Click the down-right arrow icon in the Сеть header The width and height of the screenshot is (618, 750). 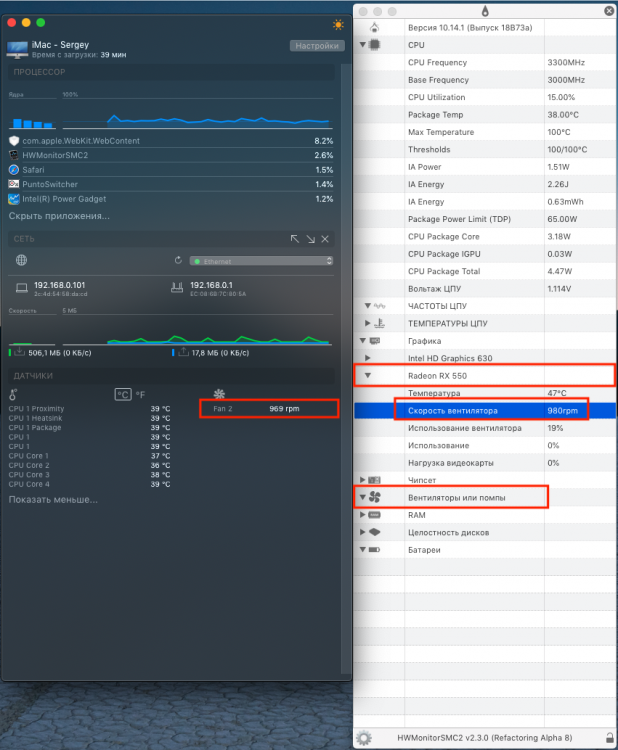310,239
